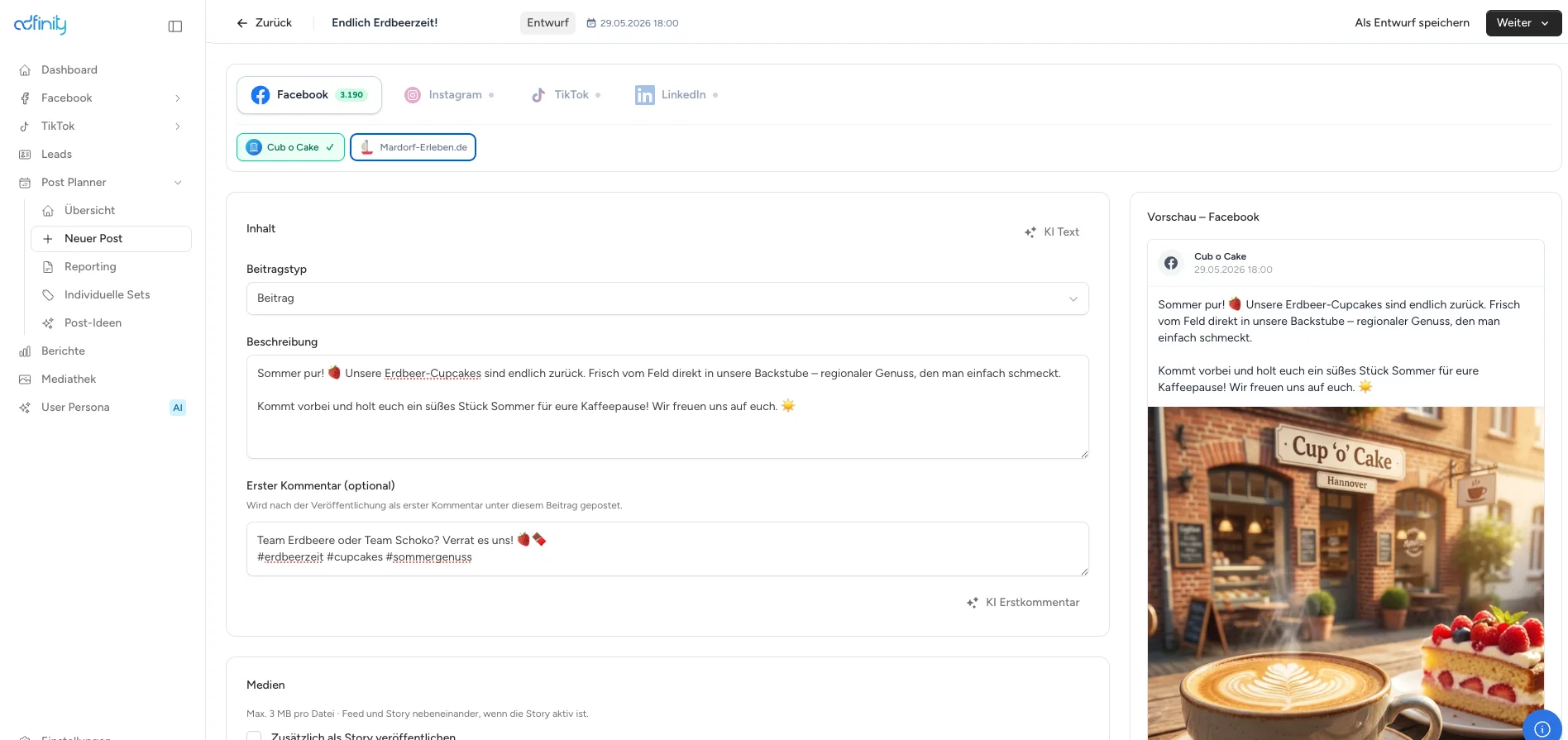Click the Facebook icon in preview header
The image size is (1568, 740).
pos(1171,263)
